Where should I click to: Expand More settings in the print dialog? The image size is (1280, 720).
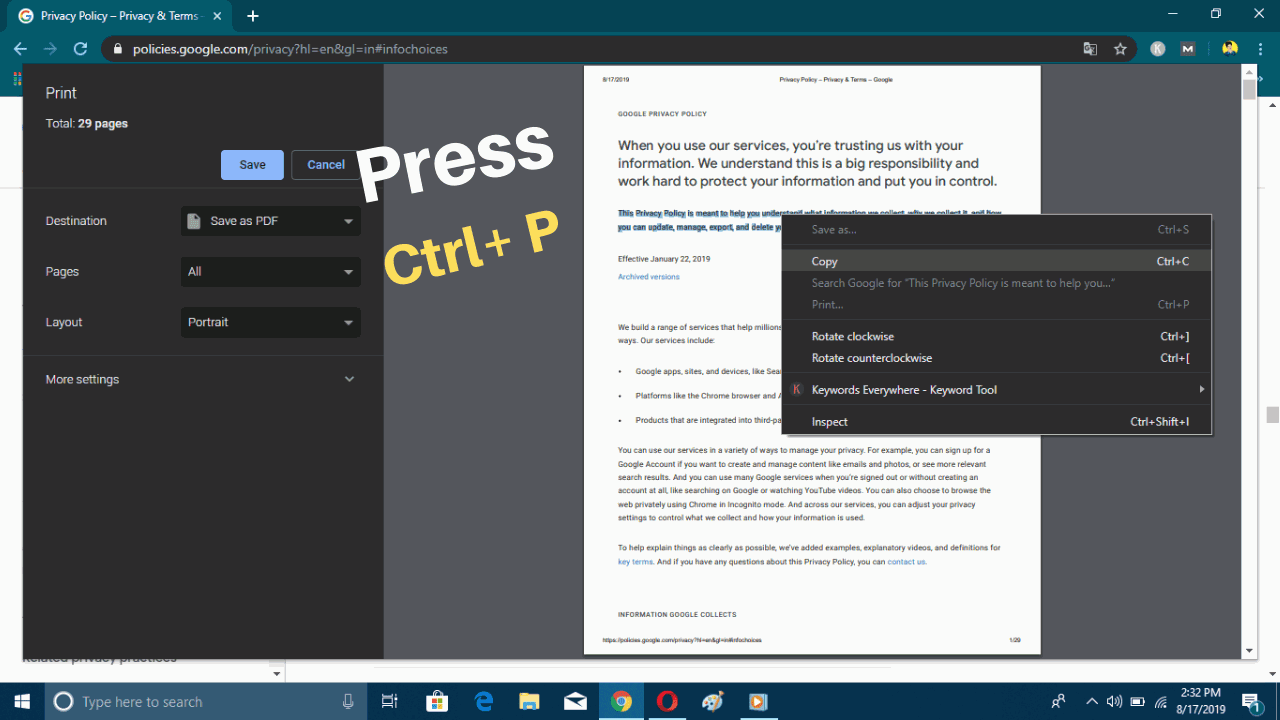coord(198,379)
